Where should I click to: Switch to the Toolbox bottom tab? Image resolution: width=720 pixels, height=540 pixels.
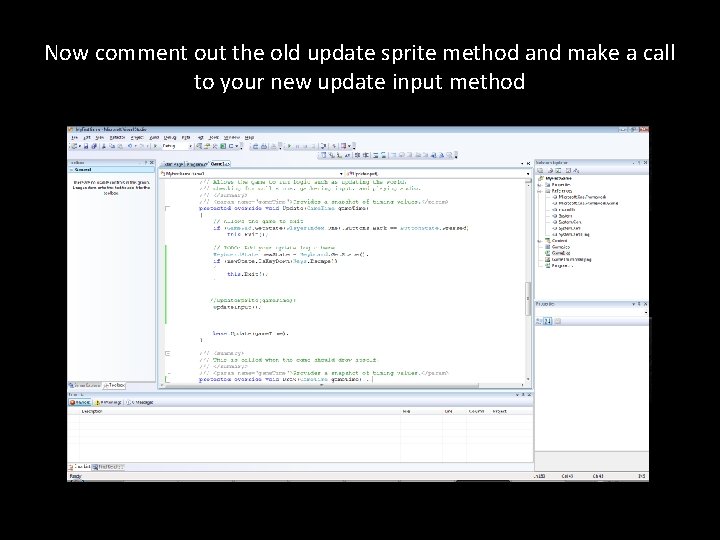114,385
